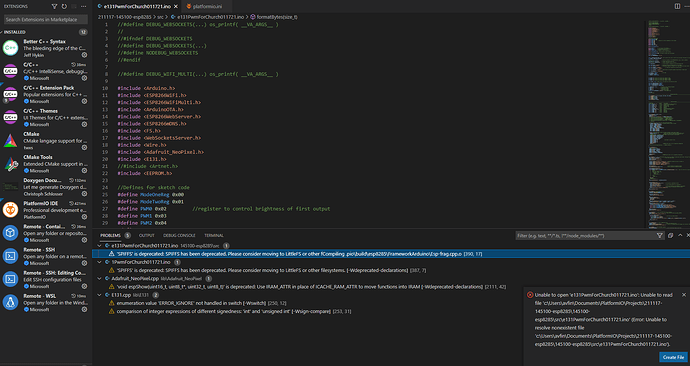Click the src breadcrumb segment
The width and height of the screenshot is (690, 366).
pos(161,17)
